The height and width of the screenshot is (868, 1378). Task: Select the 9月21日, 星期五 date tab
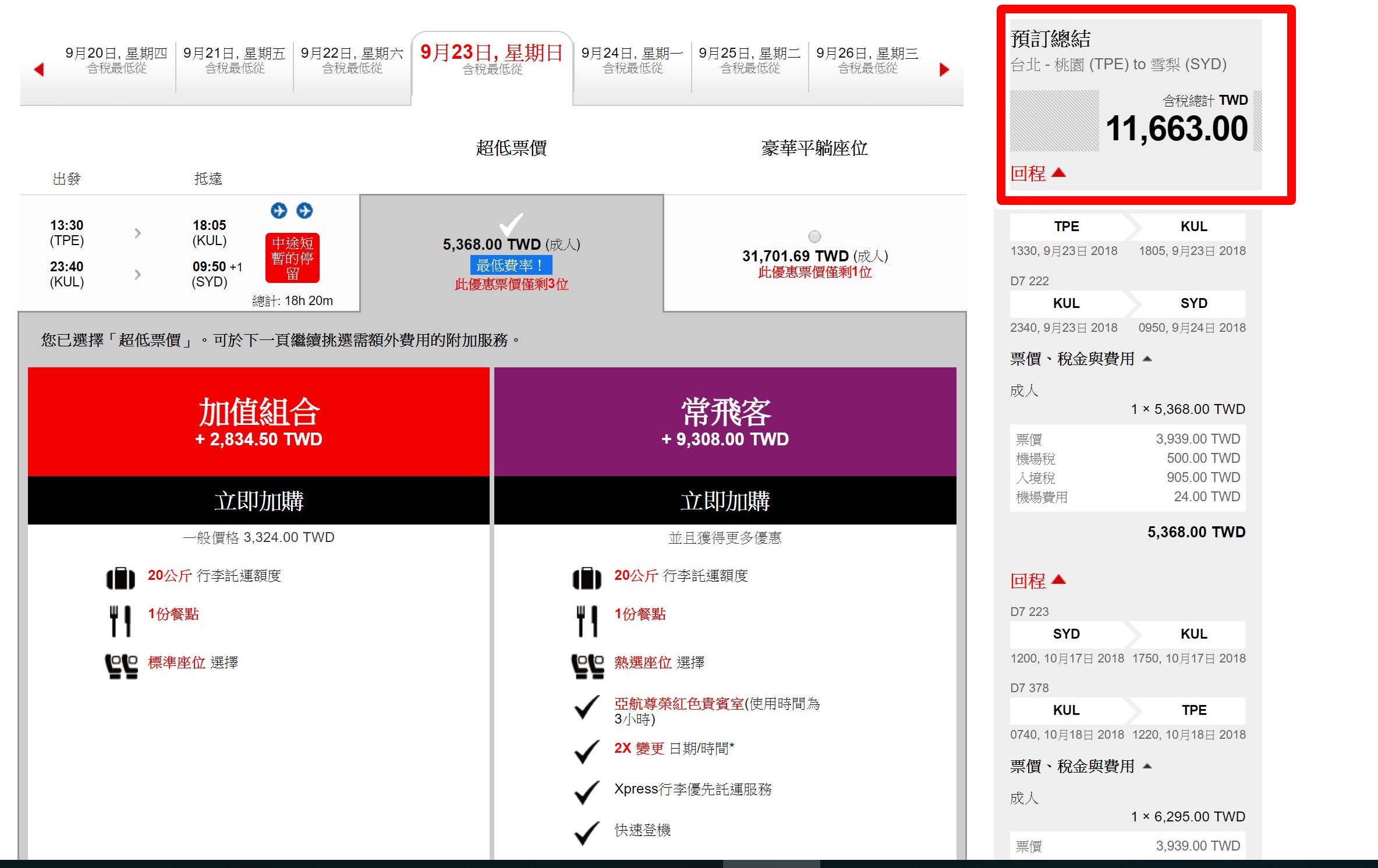(235, 60)
